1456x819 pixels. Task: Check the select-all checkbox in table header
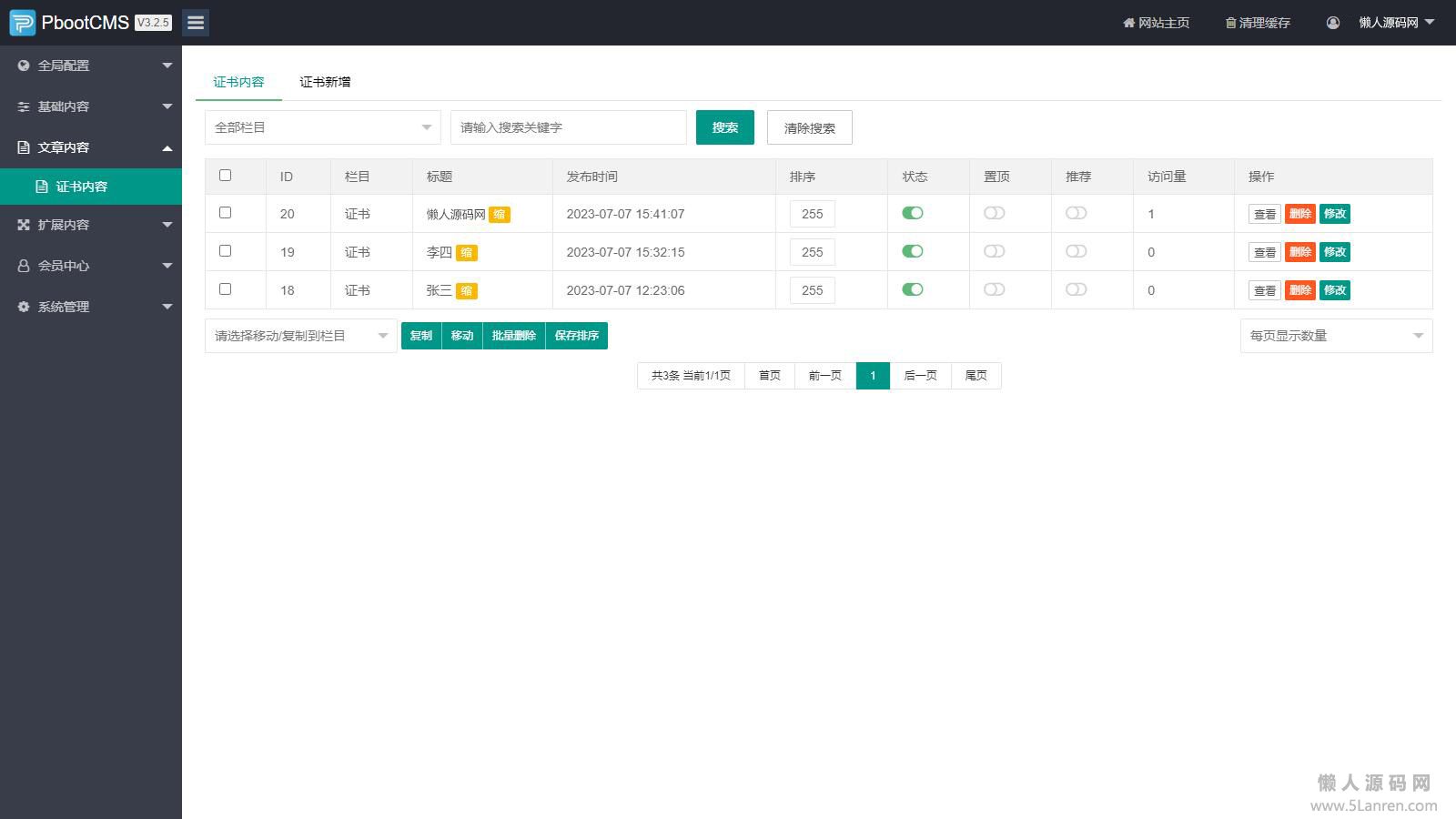click(x=226, y=176)
